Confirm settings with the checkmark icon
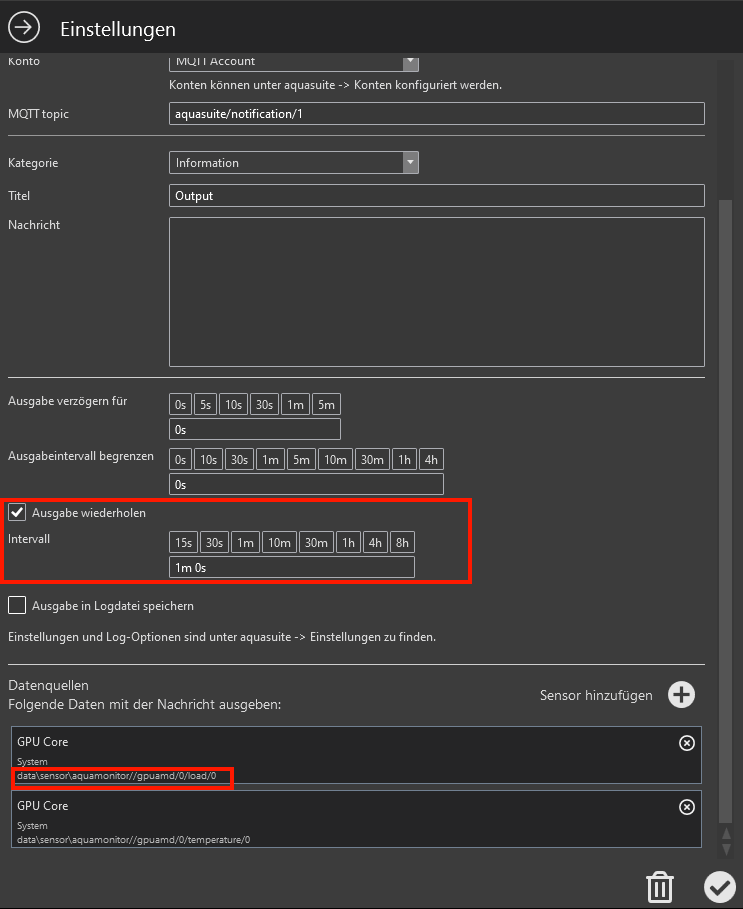The height and width of the screenshot is (909, 743). point(718,886)
